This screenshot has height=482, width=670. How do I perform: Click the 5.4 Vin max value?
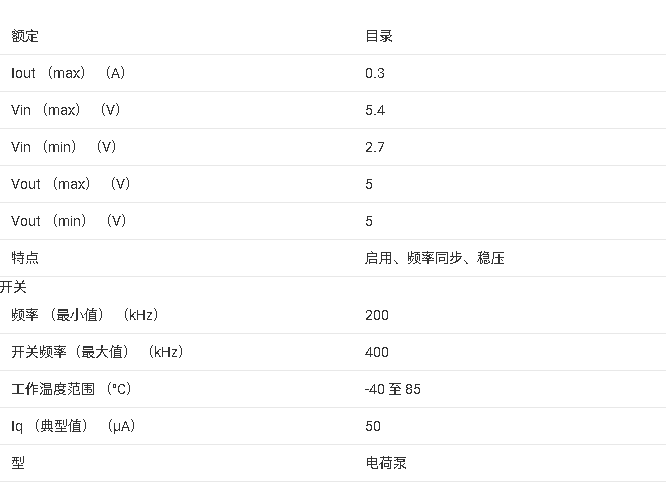(375, 110)
